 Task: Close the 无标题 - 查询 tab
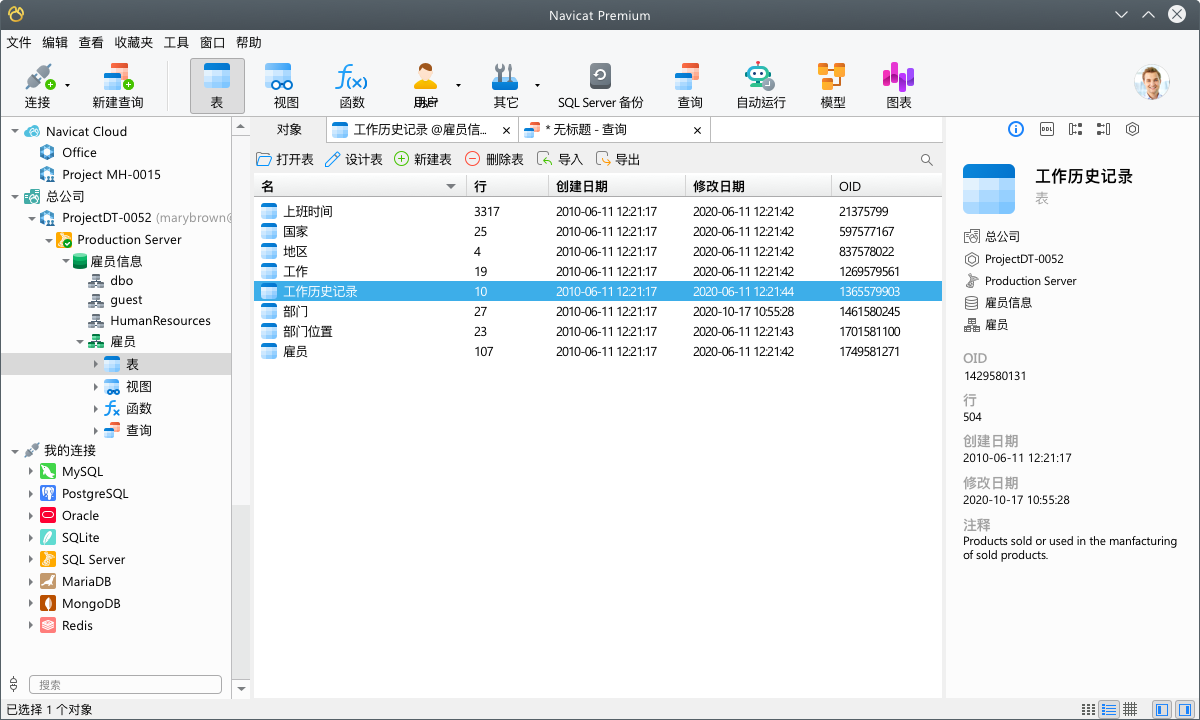[698, 130]
